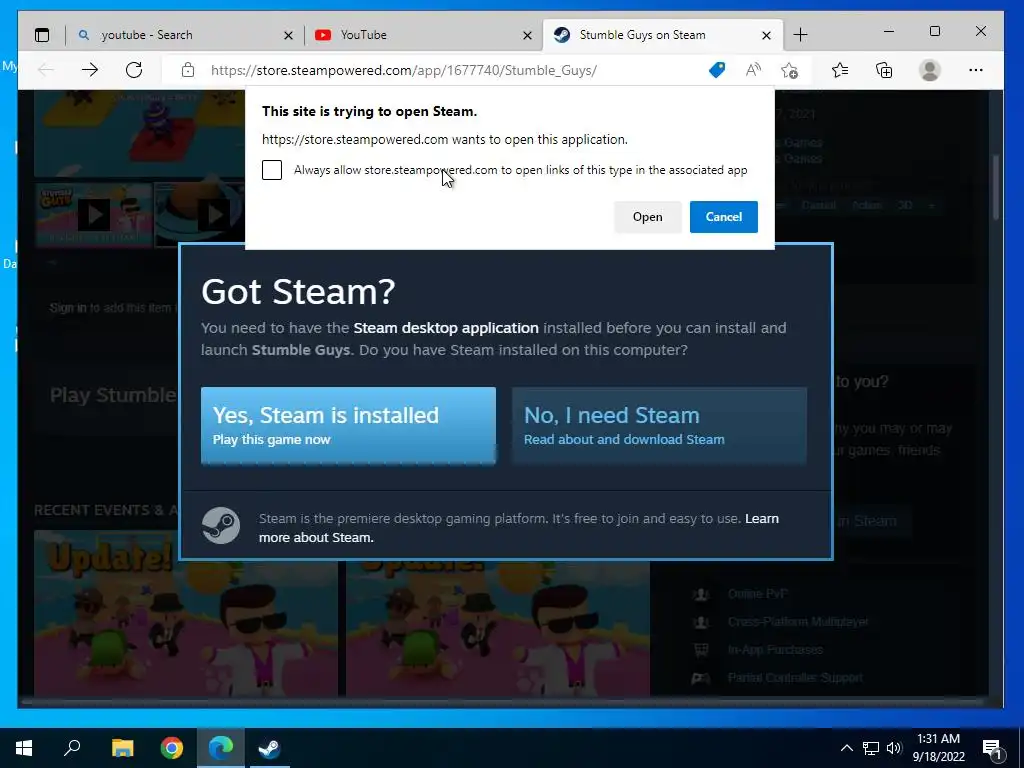The width and height of the screenshot is (1024, 768).
Task: Click the Steam logo in the dialog footer
Action: (x=221, y=526)
